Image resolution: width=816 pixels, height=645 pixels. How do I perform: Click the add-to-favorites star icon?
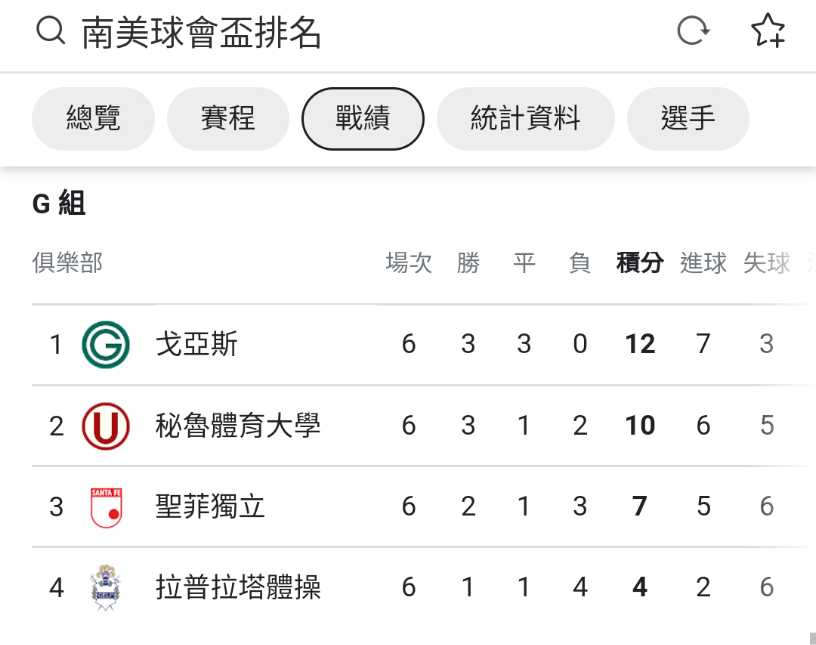click(x=768, y=31)
